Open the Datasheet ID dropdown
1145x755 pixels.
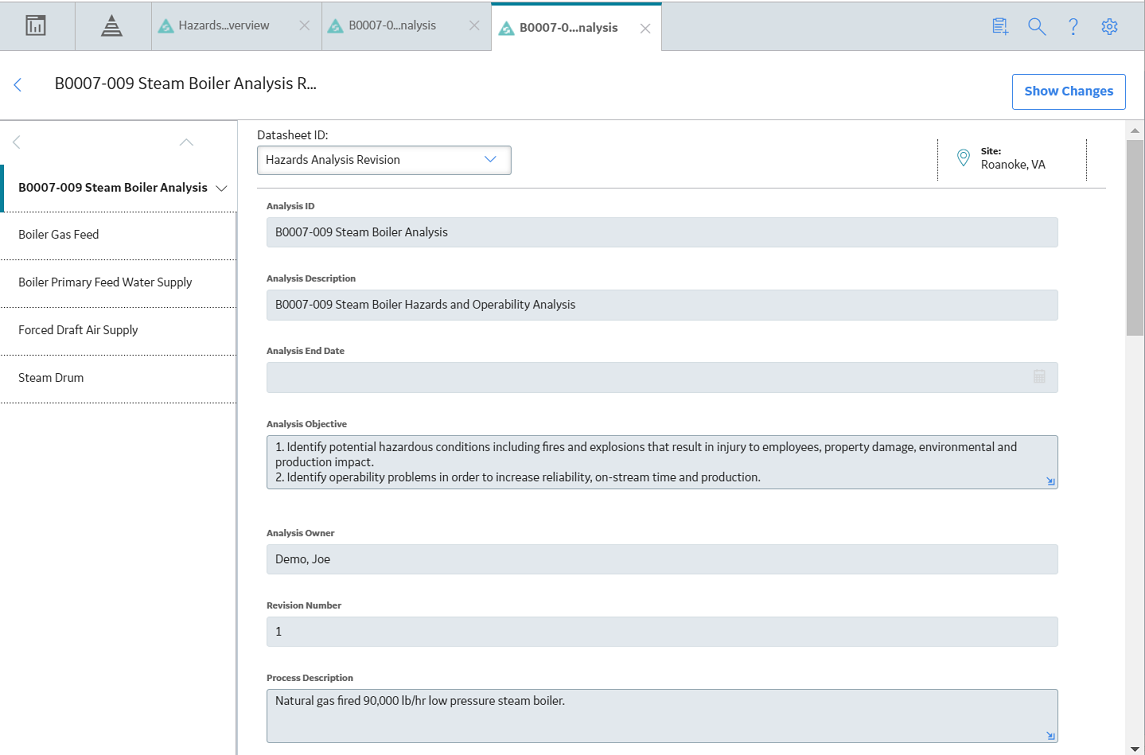point(384,160)
